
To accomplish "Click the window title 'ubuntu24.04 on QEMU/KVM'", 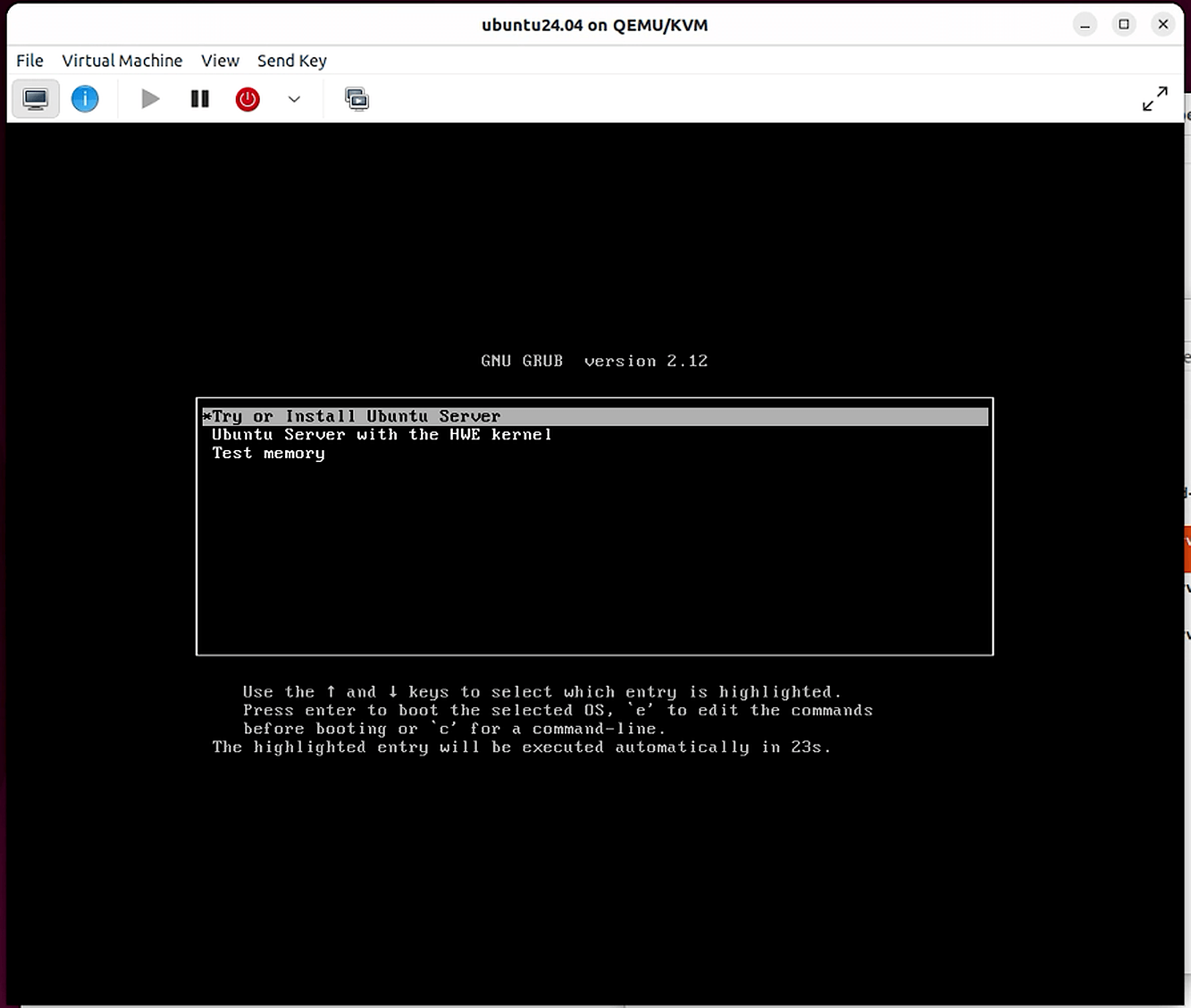I will [x=594, y=25].
